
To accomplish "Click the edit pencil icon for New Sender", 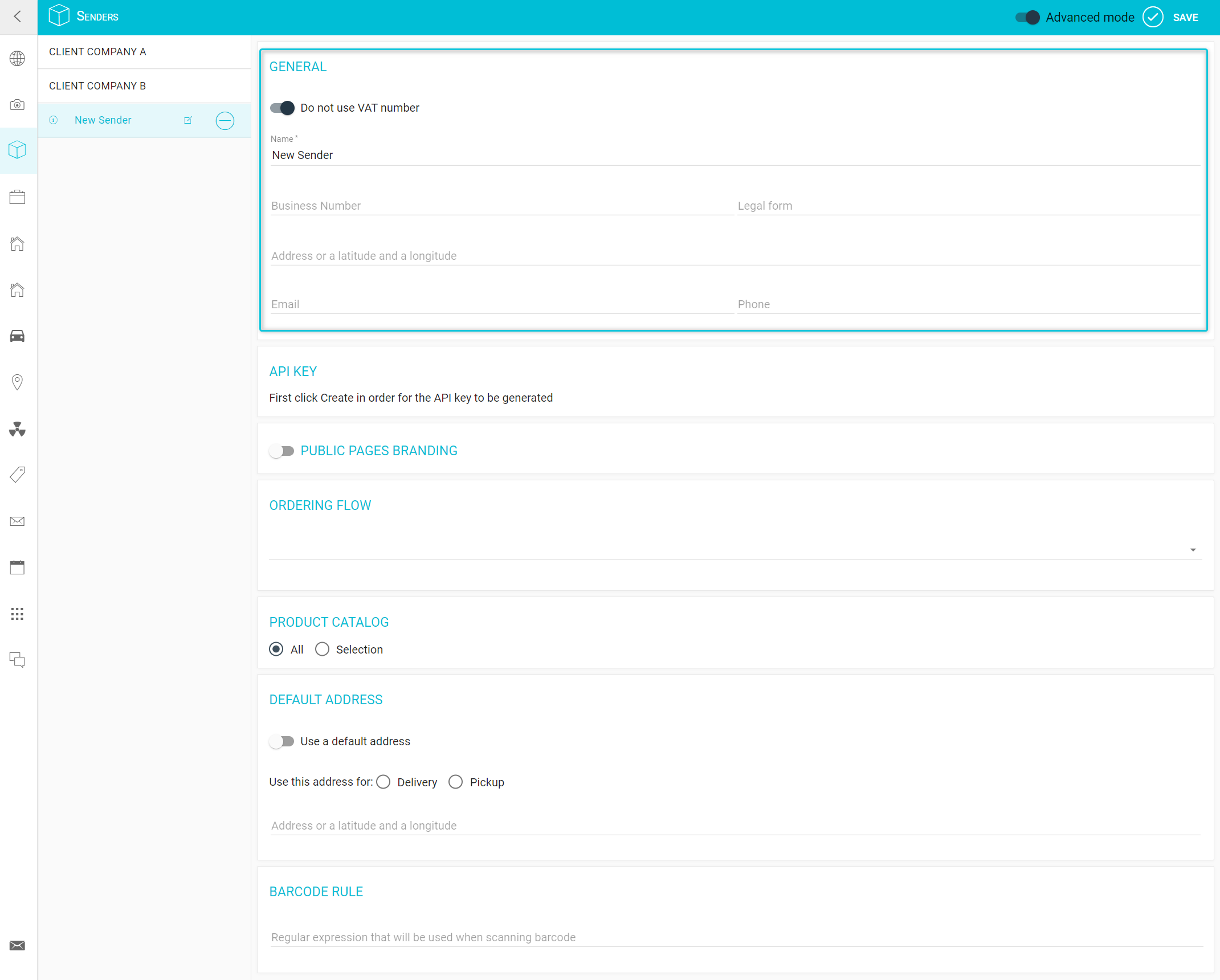I will 188,120.
